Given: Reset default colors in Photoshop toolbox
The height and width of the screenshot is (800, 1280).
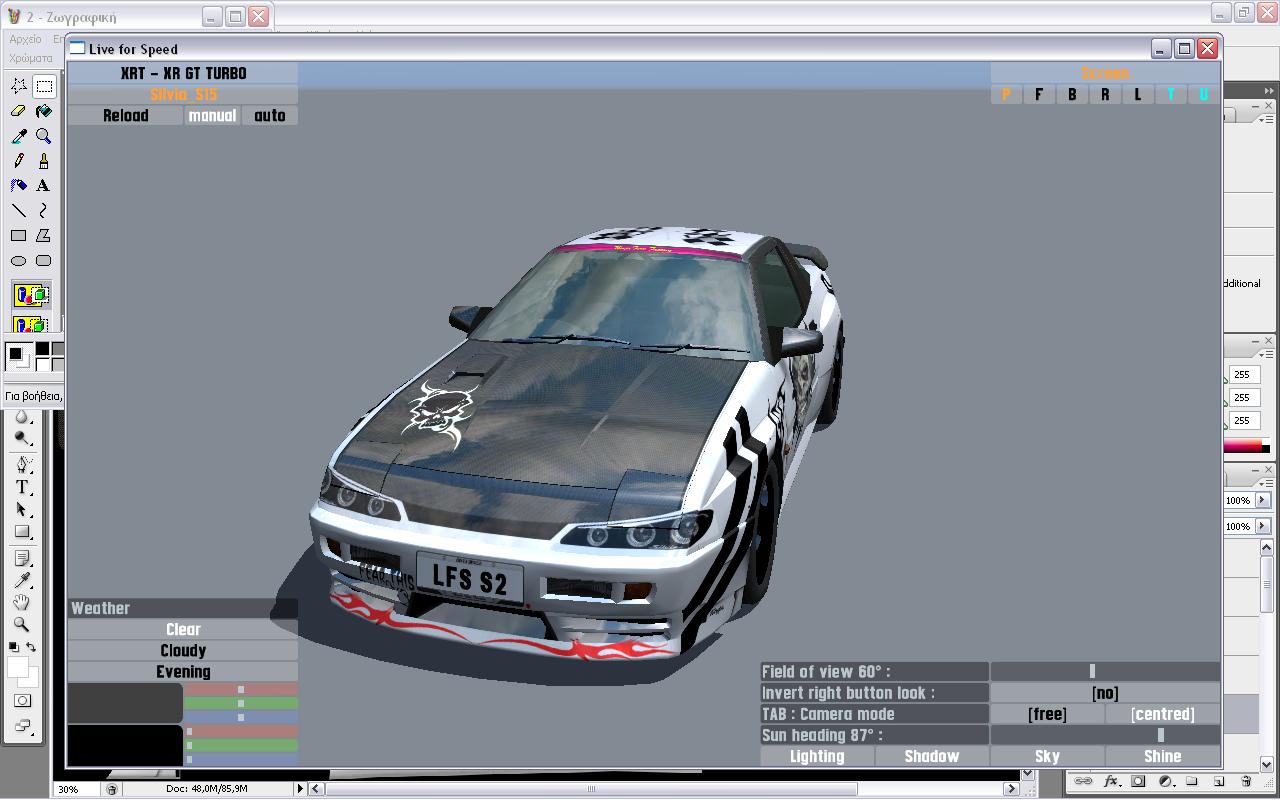Looking at the screenshot, I should click(x=13, y=648).
